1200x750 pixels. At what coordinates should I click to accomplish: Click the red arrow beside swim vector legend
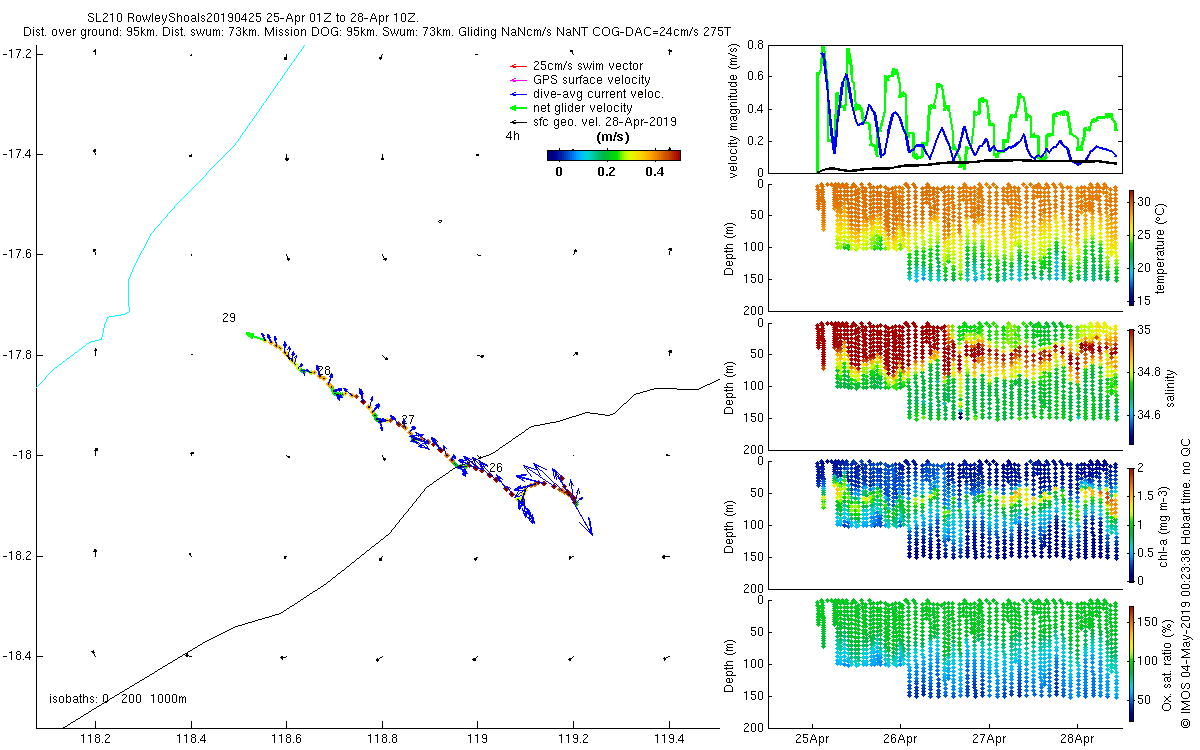517,66
